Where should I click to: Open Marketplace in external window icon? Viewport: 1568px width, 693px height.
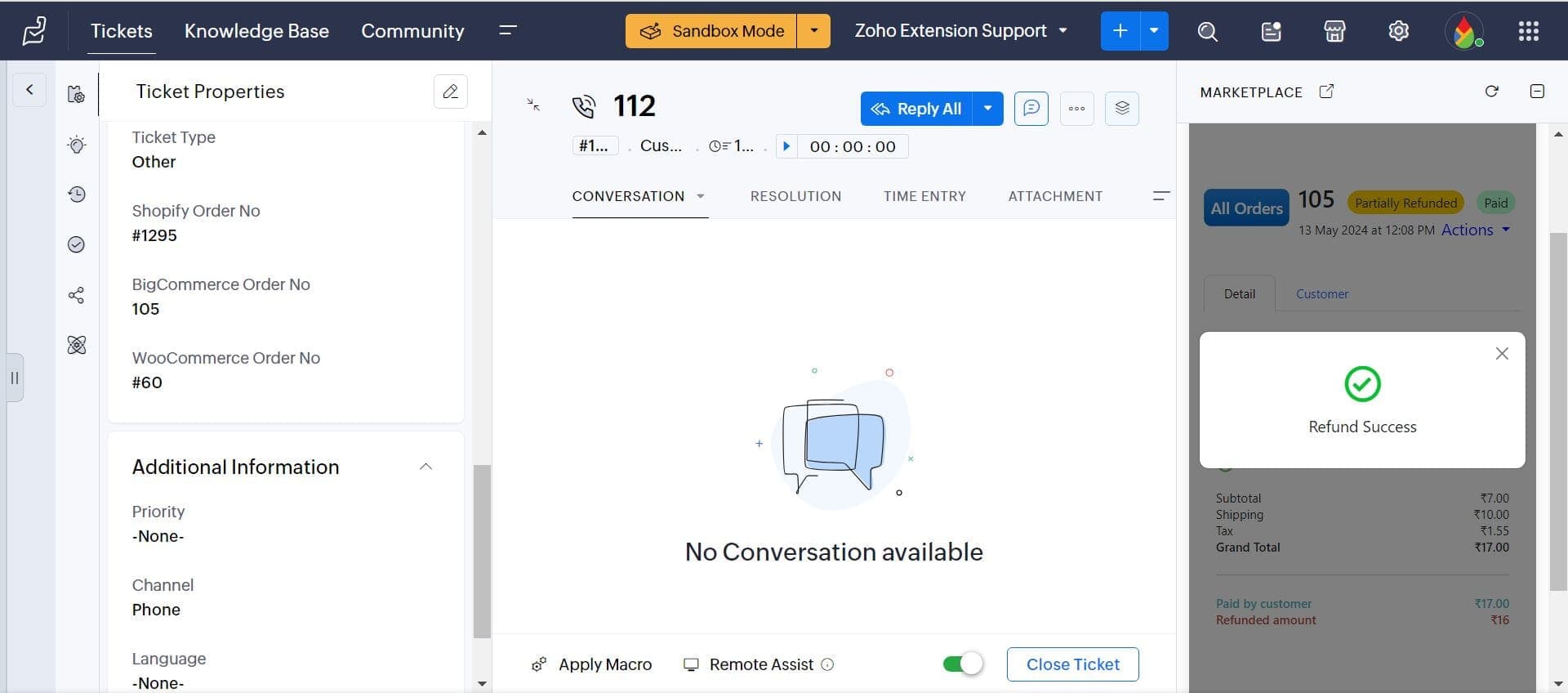click(1326, 92)
